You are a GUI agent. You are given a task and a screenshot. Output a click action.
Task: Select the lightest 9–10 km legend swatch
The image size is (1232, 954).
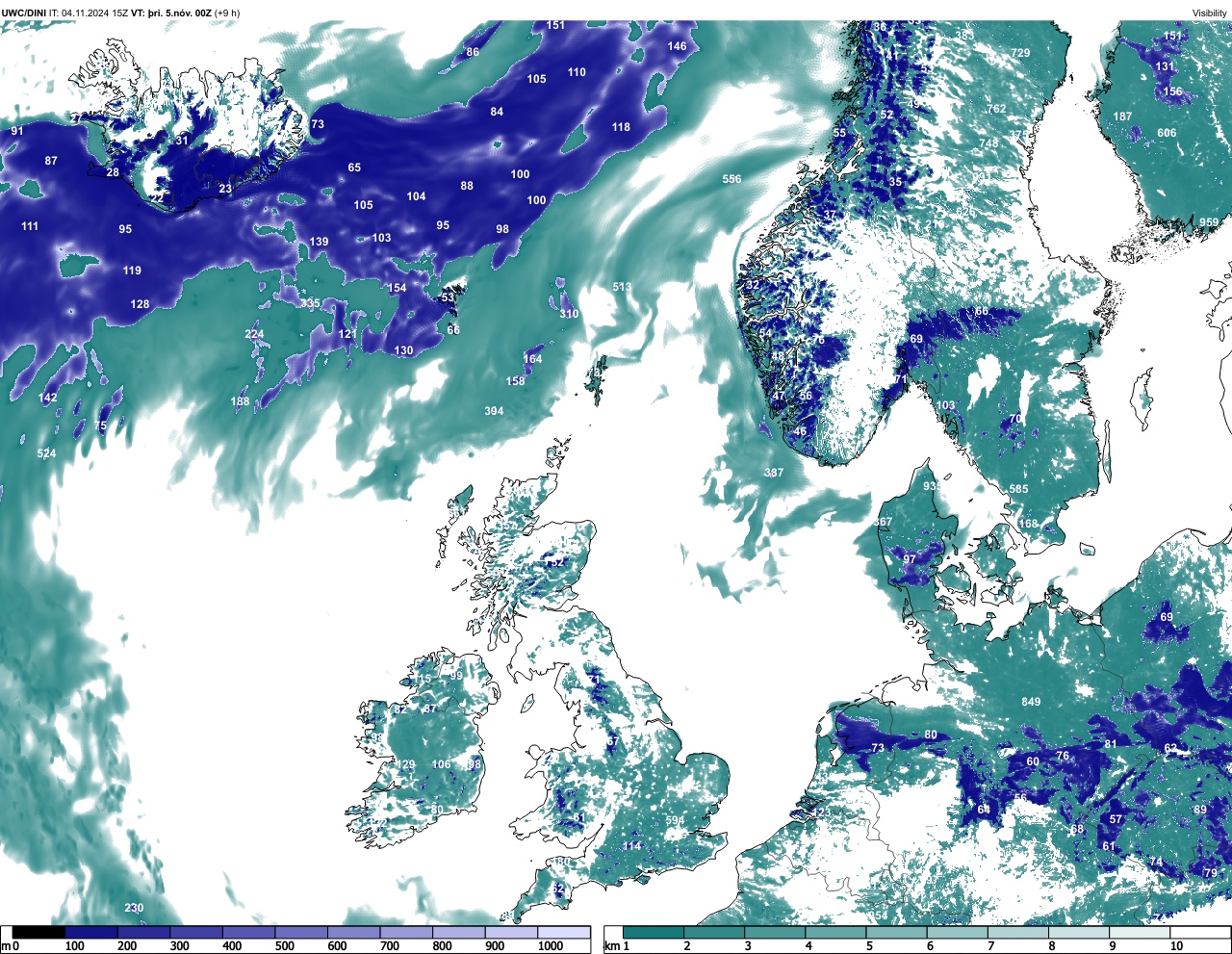pyautogui.click(x=1141, y=932)
